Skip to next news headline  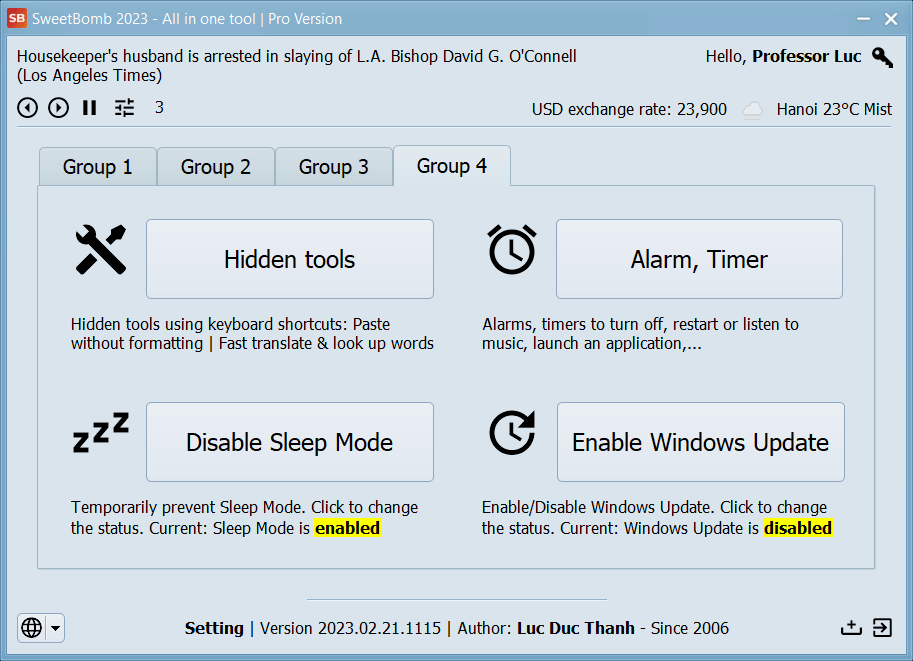(59, 108)
